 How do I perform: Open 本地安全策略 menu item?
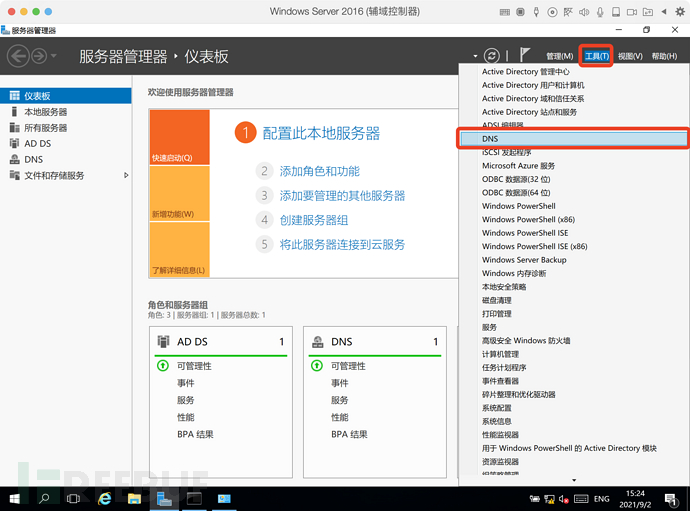[504, 287]
